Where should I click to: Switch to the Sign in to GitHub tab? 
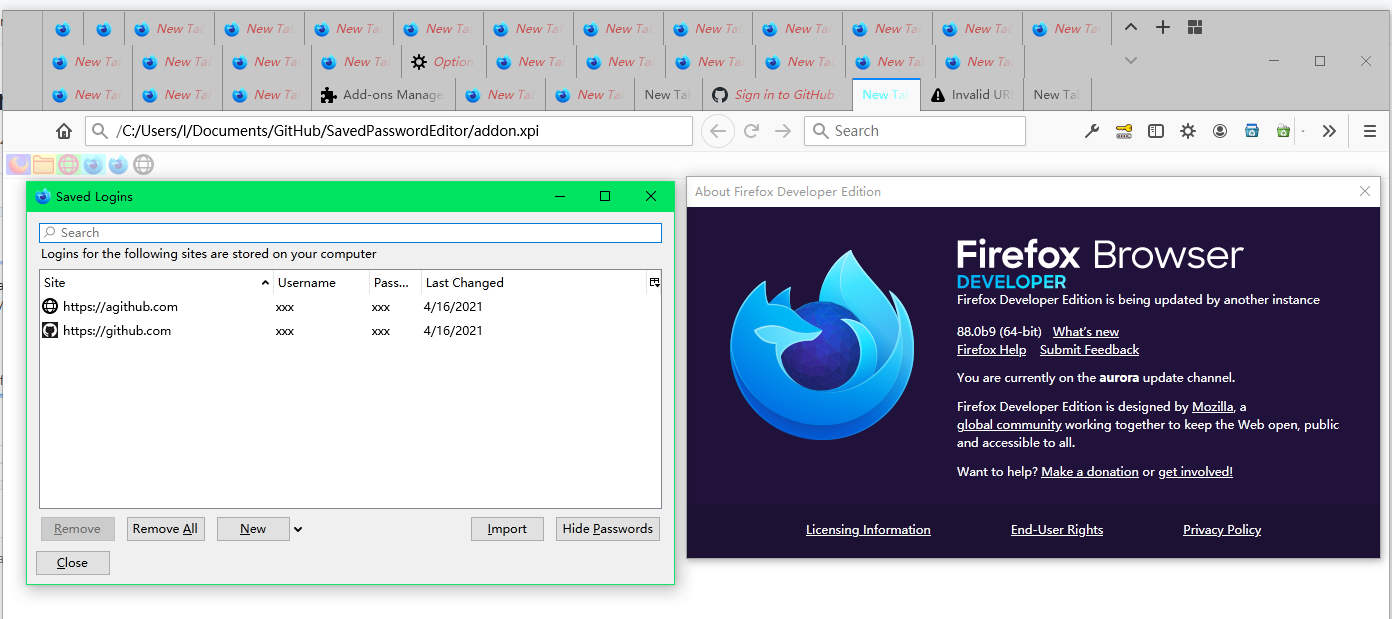click(776, 95)
